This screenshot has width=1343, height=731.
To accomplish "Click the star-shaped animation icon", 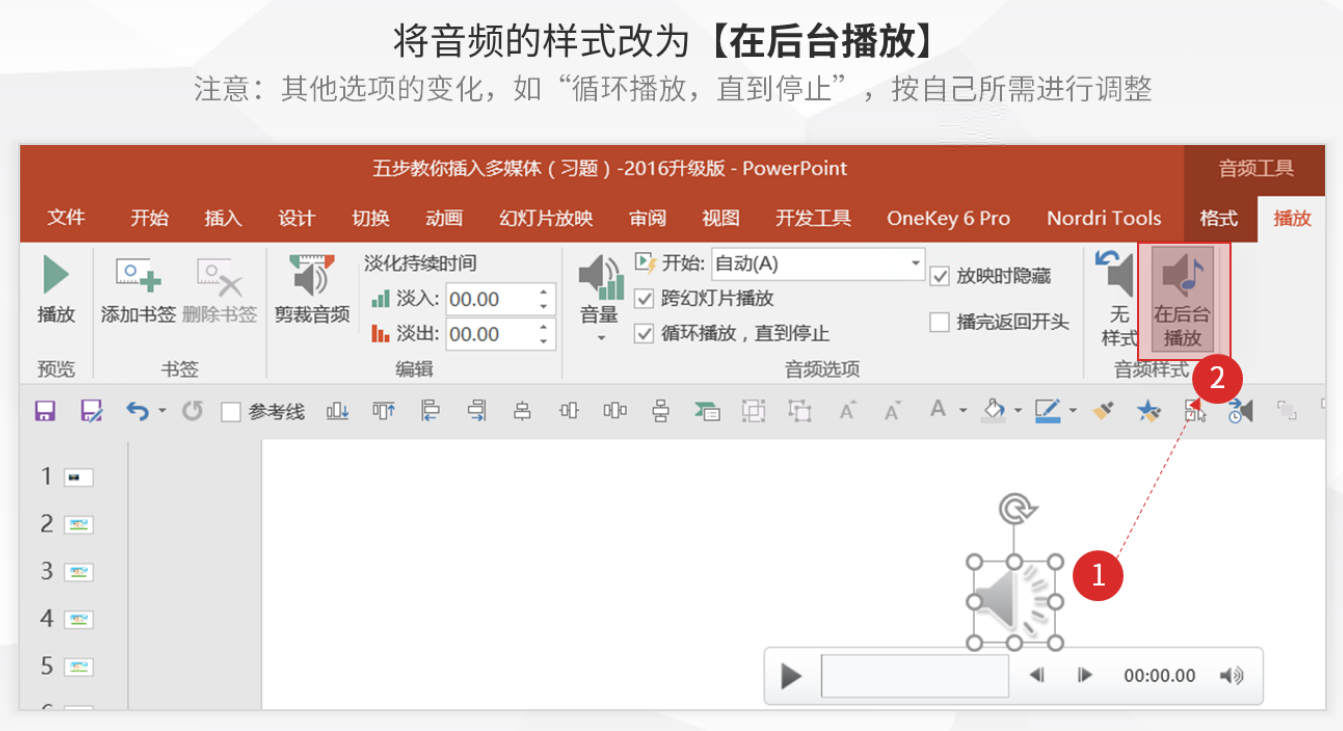I will point(1149,410).
